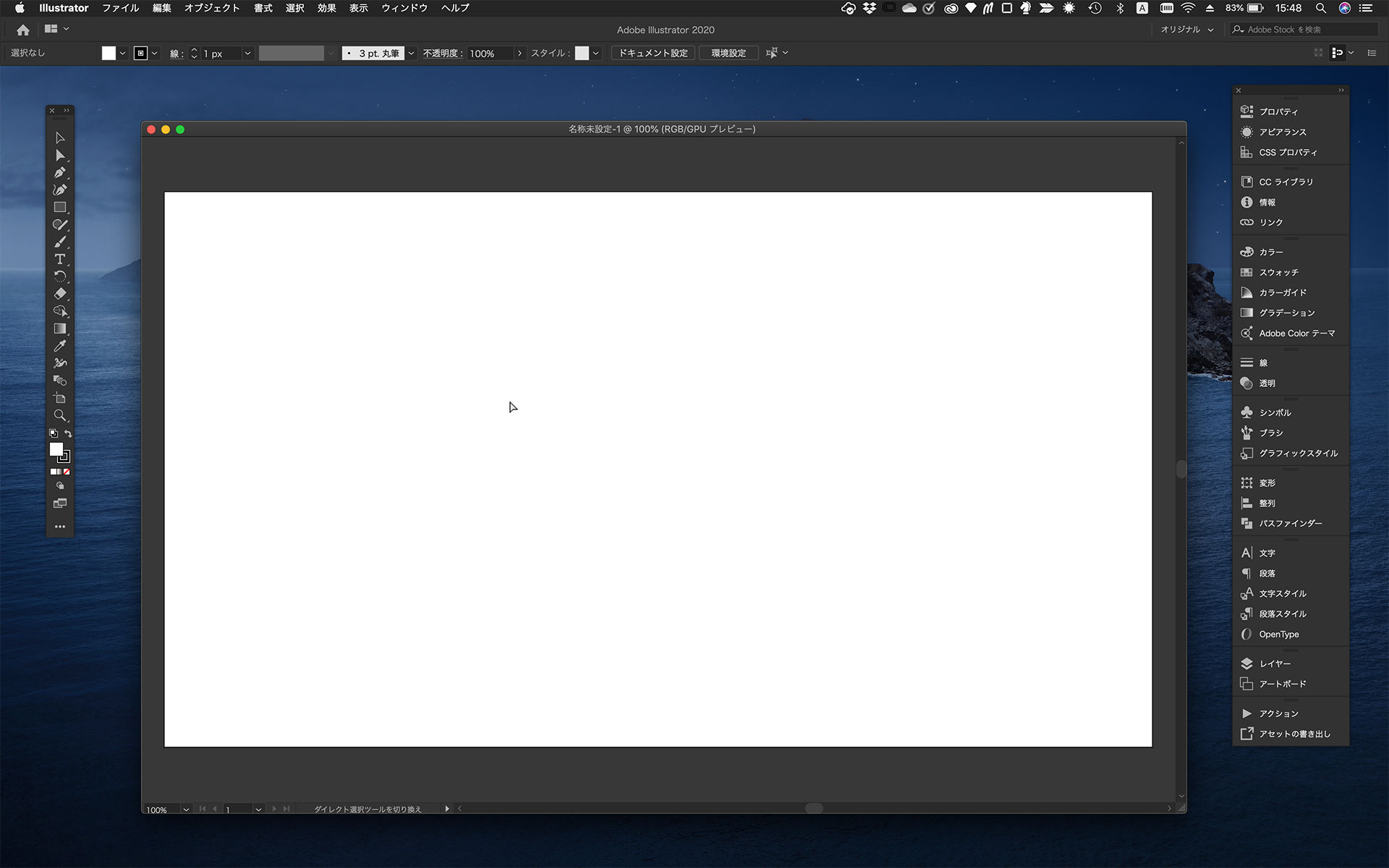Select the Zoom tool
The height and width of the screenshot is (868, 1389).
59,415
